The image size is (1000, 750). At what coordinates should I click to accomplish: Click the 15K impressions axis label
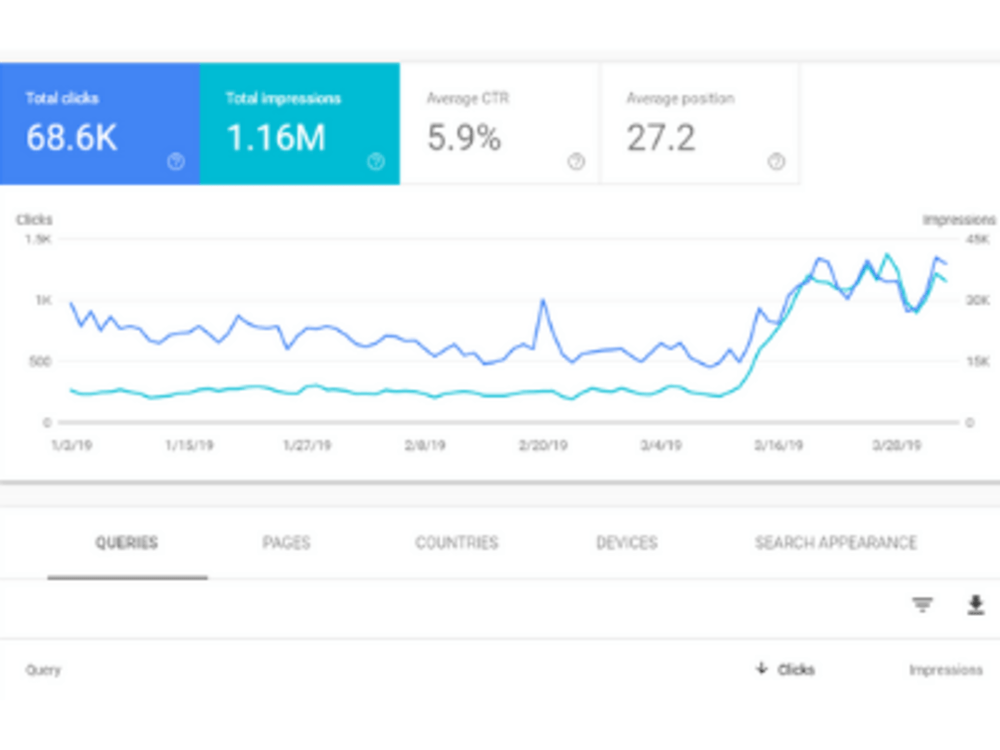click(x=978, y=362)
